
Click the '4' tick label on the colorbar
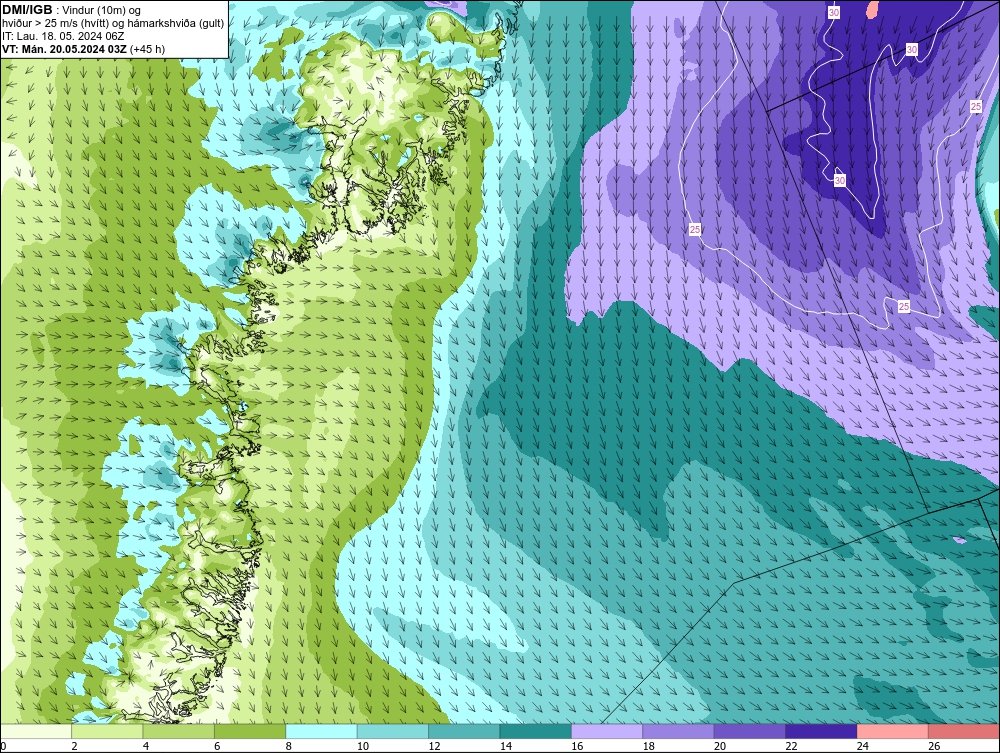tap(146, 746)
